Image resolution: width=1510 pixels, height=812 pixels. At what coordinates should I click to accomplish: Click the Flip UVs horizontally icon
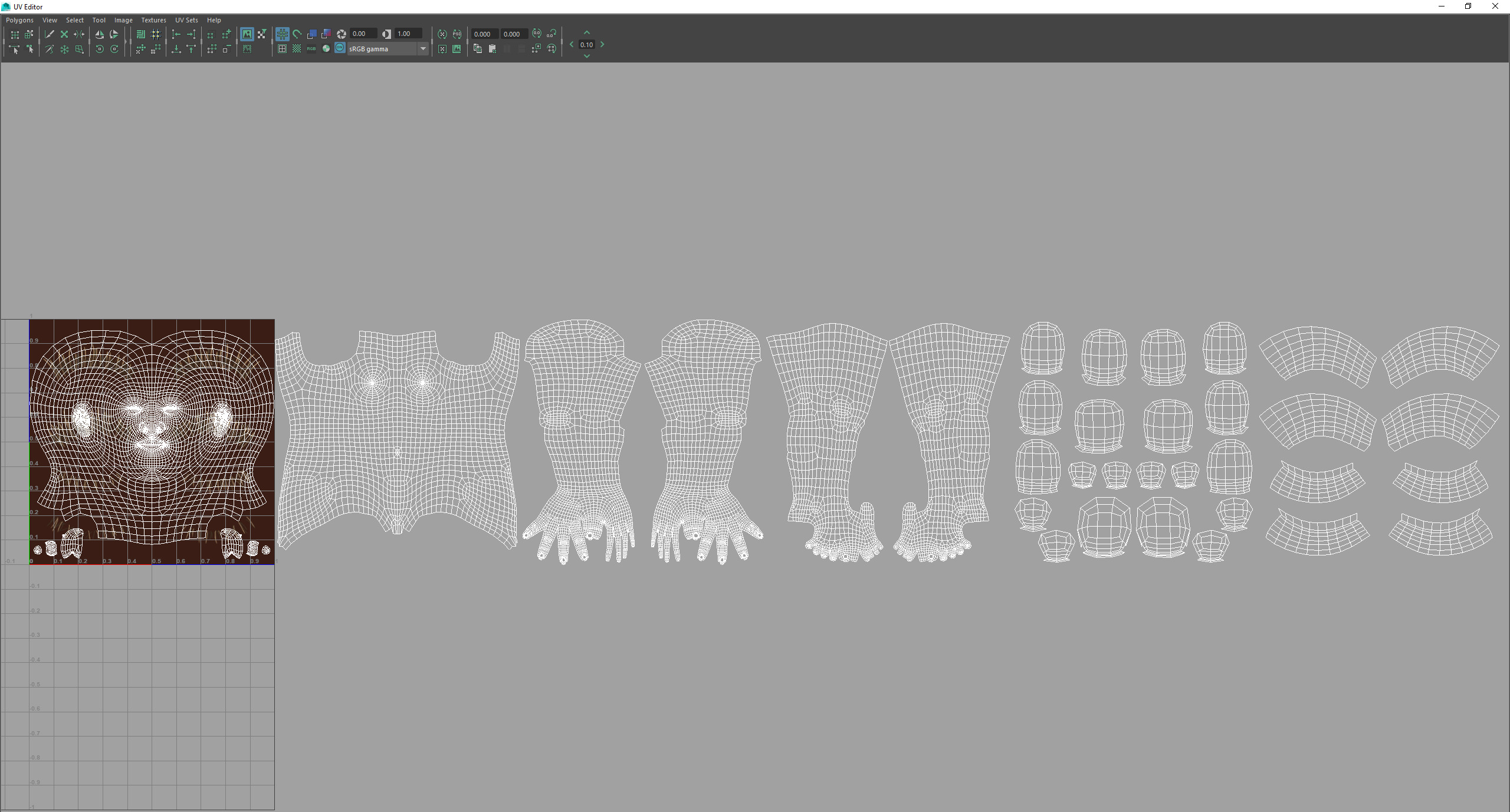pos(99,34)
